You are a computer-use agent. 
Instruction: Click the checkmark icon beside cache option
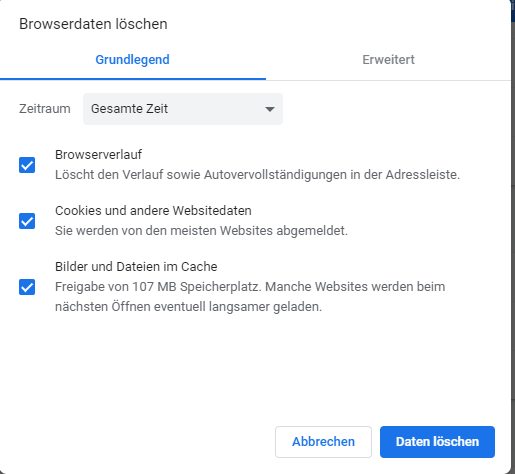click(27, 287)
